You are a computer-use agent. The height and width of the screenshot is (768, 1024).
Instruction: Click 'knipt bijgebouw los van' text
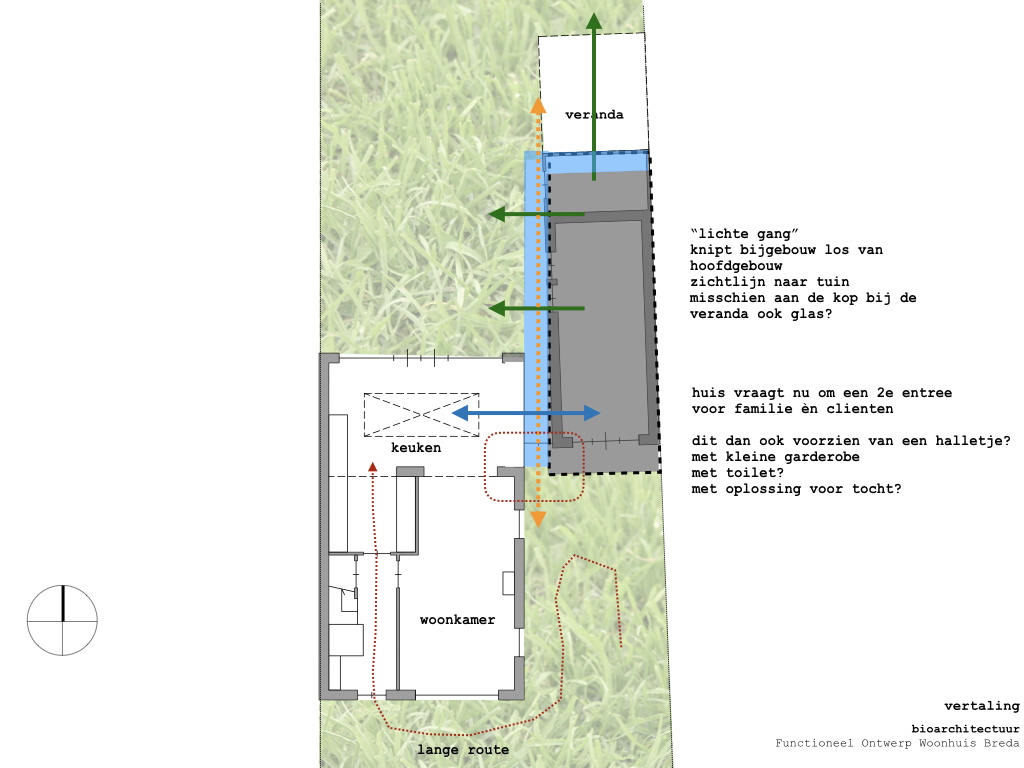point(786,249)
